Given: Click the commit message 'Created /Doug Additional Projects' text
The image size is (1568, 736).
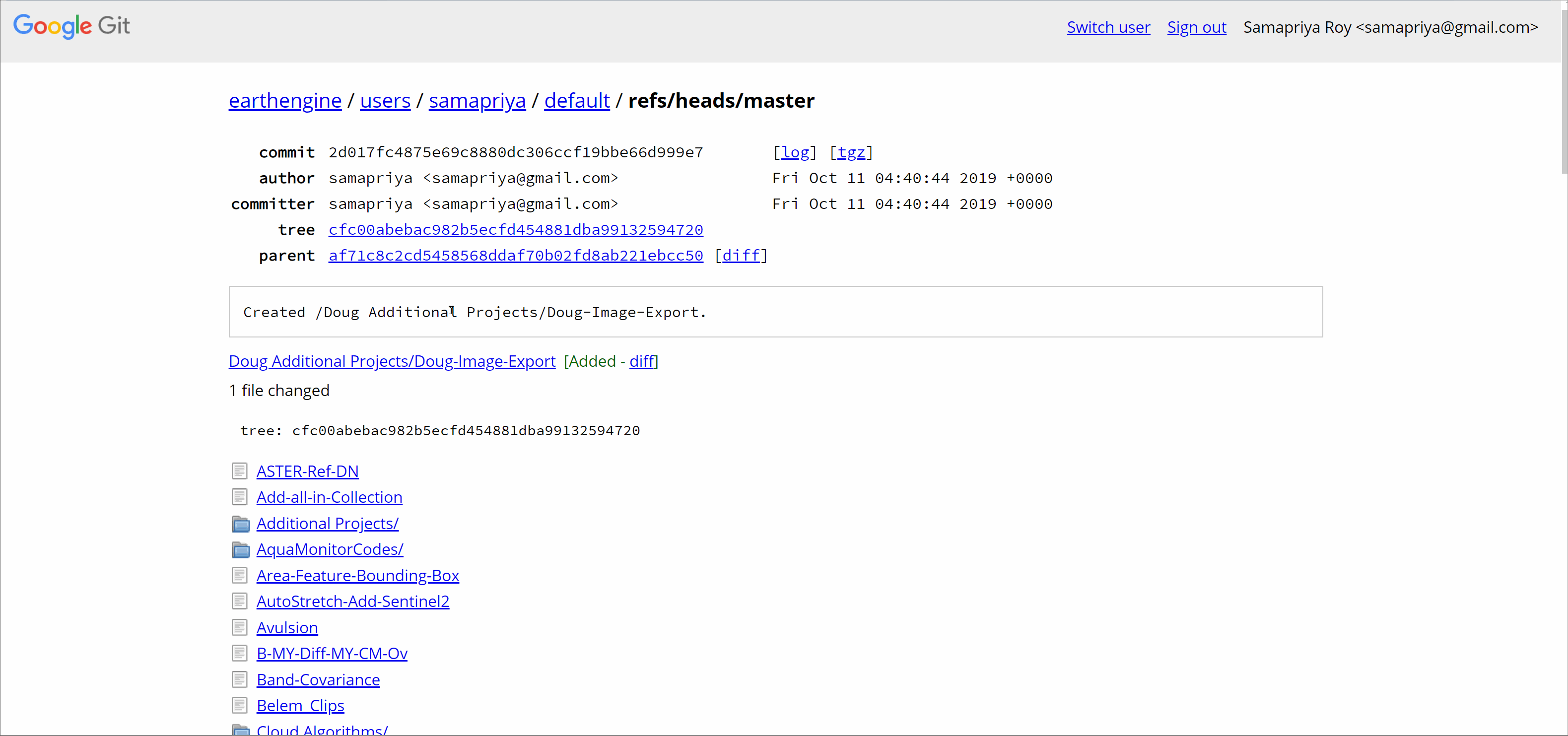Looking at the screenshot, I should (475, 312).
